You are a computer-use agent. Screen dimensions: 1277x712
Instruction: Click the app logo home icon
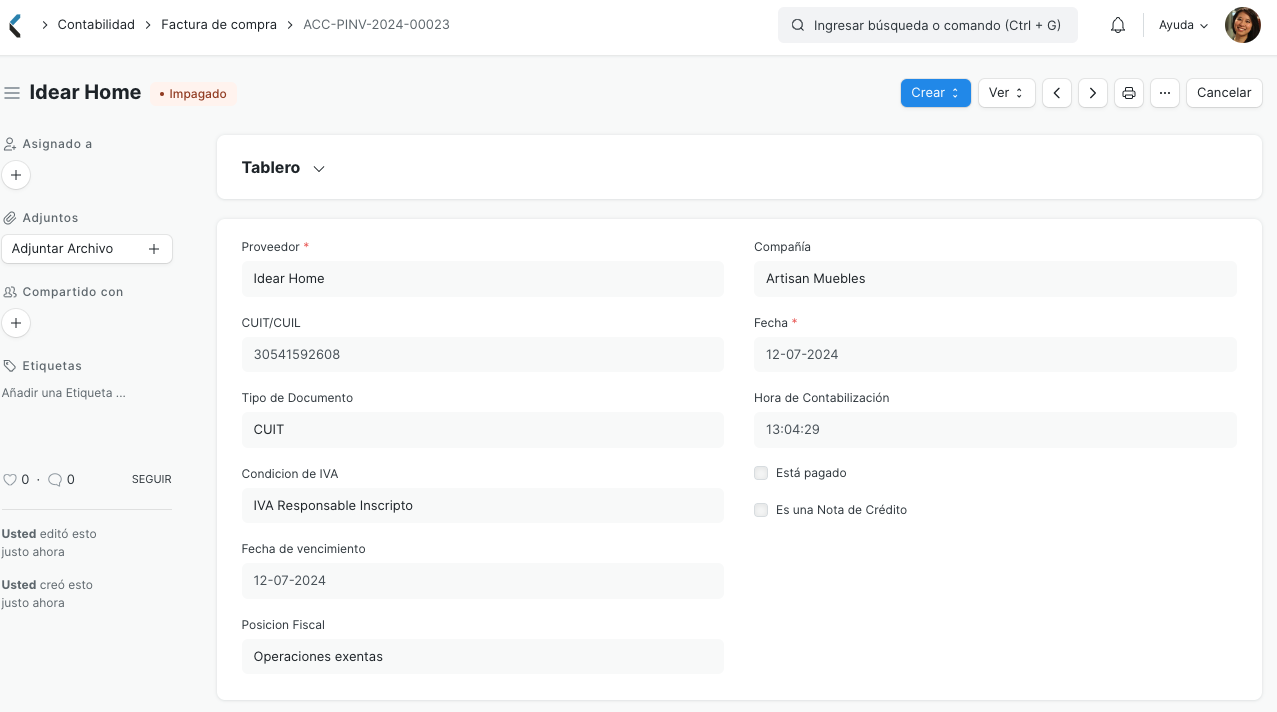click(x=14, y=25)
